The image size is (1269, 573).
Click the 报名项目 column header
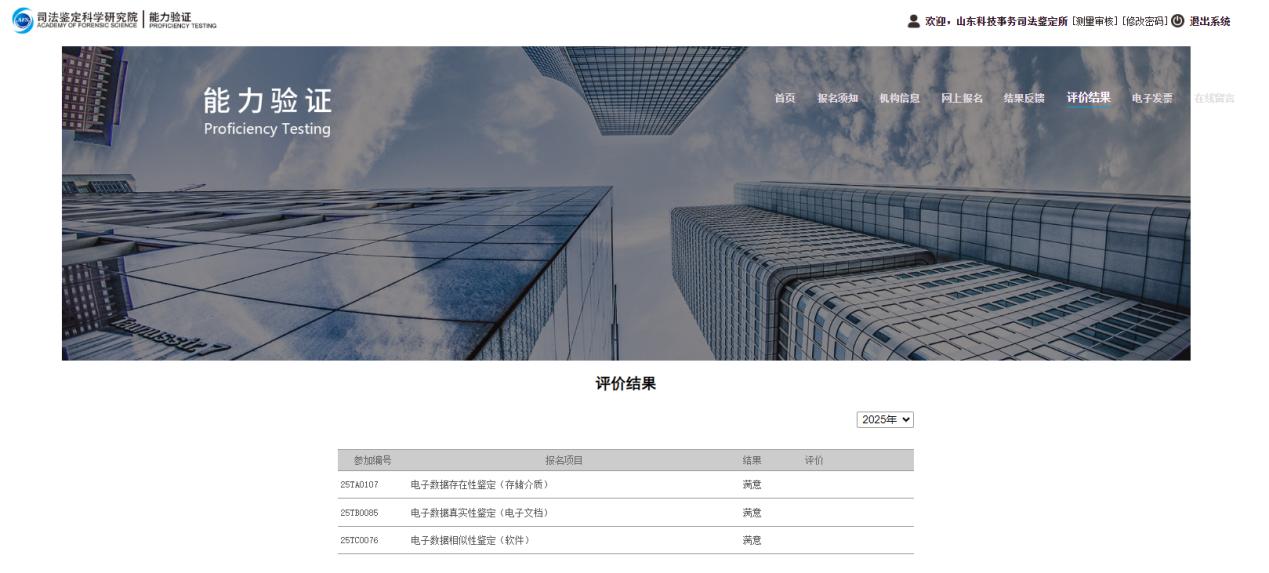click(564, 460)
